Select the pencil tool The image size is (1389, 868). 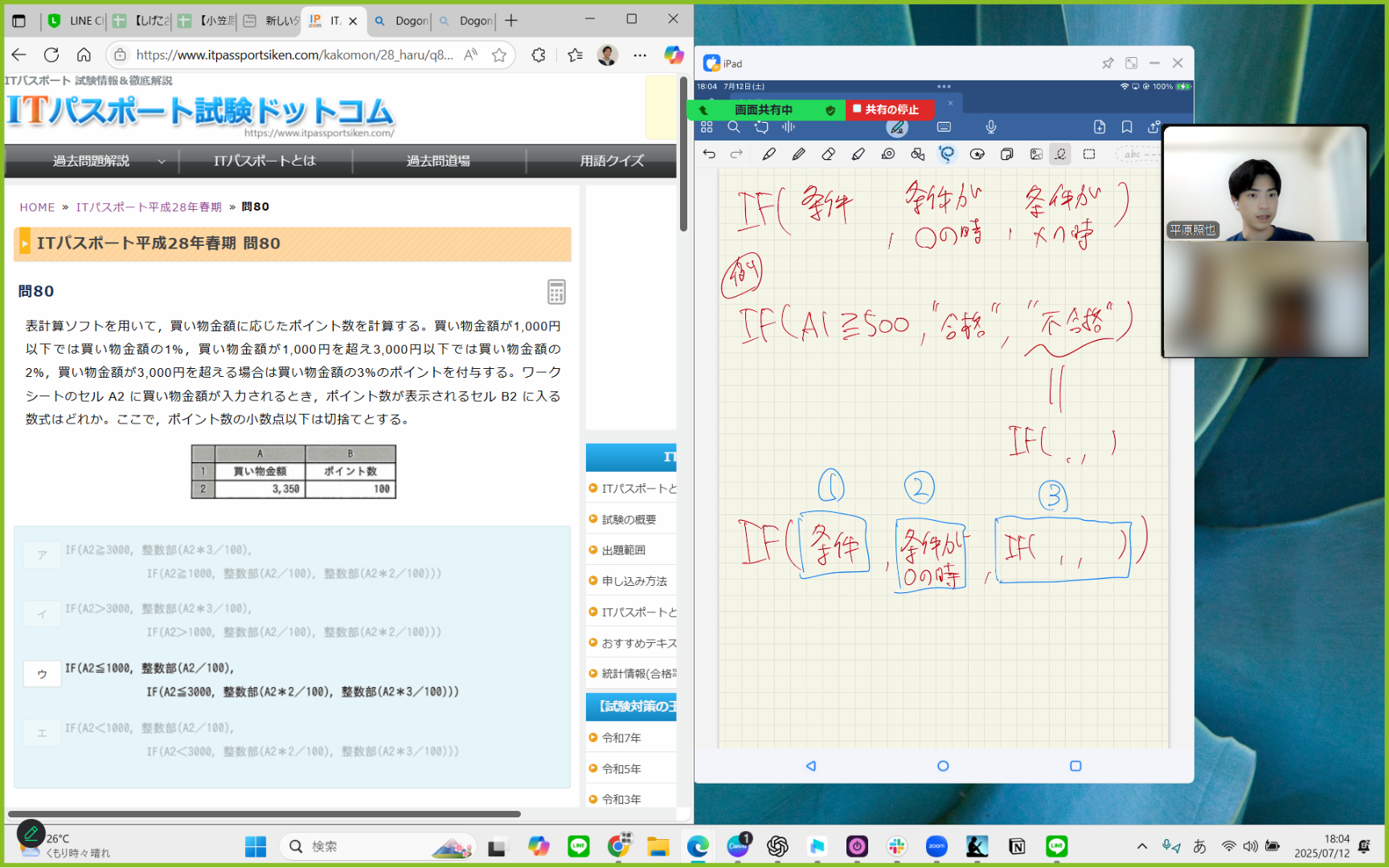[x=798, y=154]
